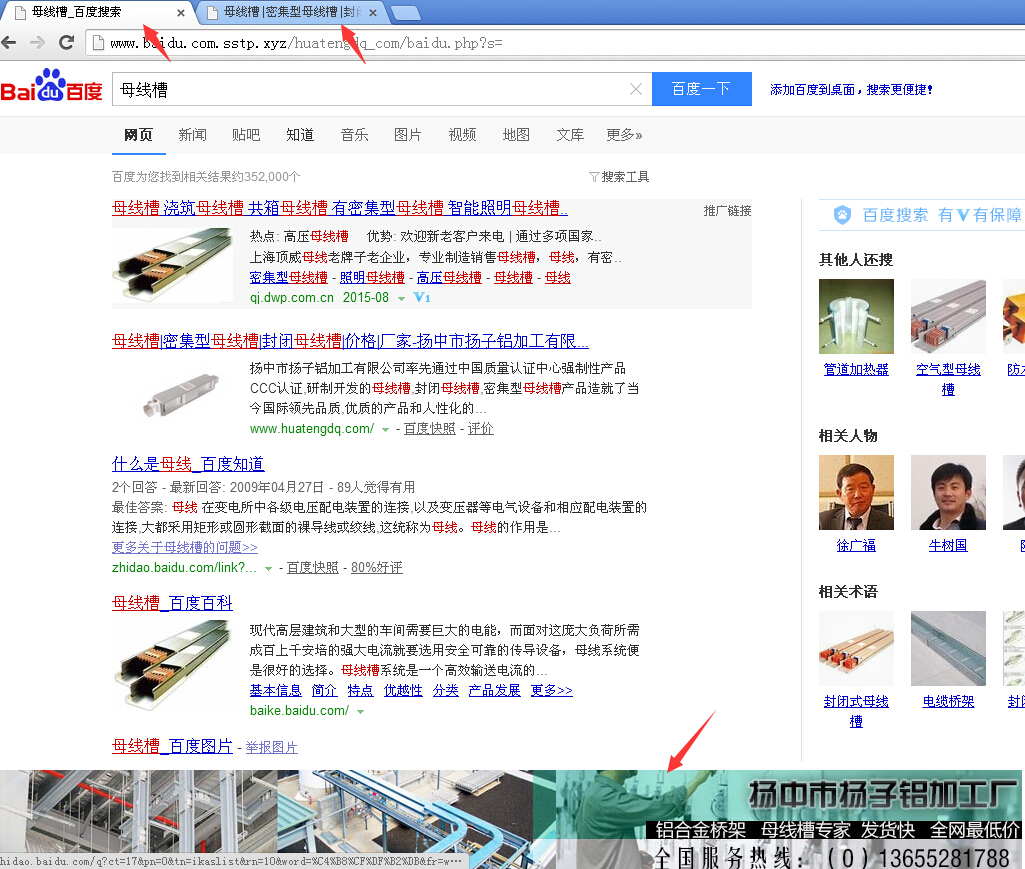
Task: Click the huatengdq result product thumbnail
Action: (181, 395)
